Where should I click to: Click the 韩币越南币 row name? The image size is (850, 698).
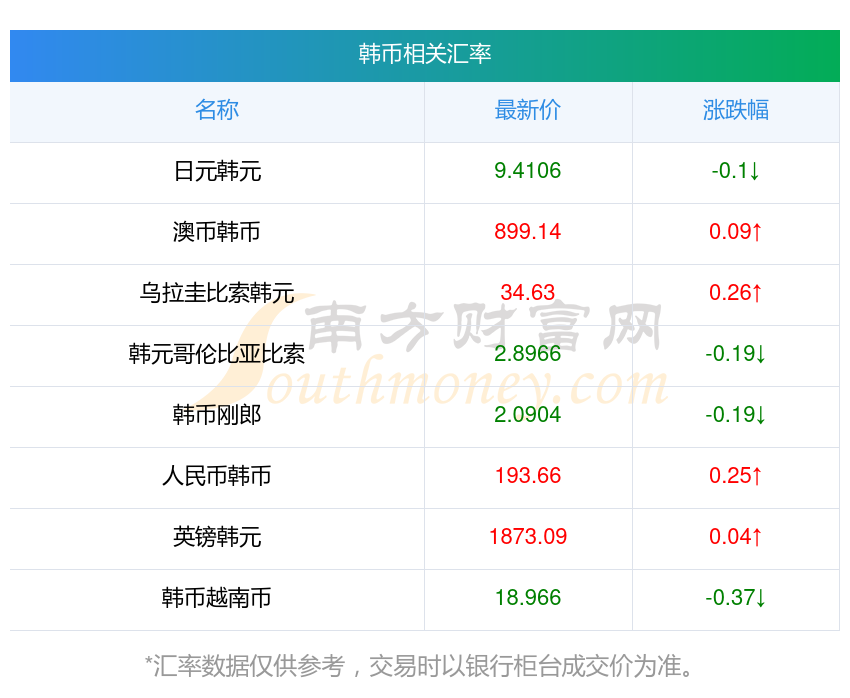[x=217, y=598]
